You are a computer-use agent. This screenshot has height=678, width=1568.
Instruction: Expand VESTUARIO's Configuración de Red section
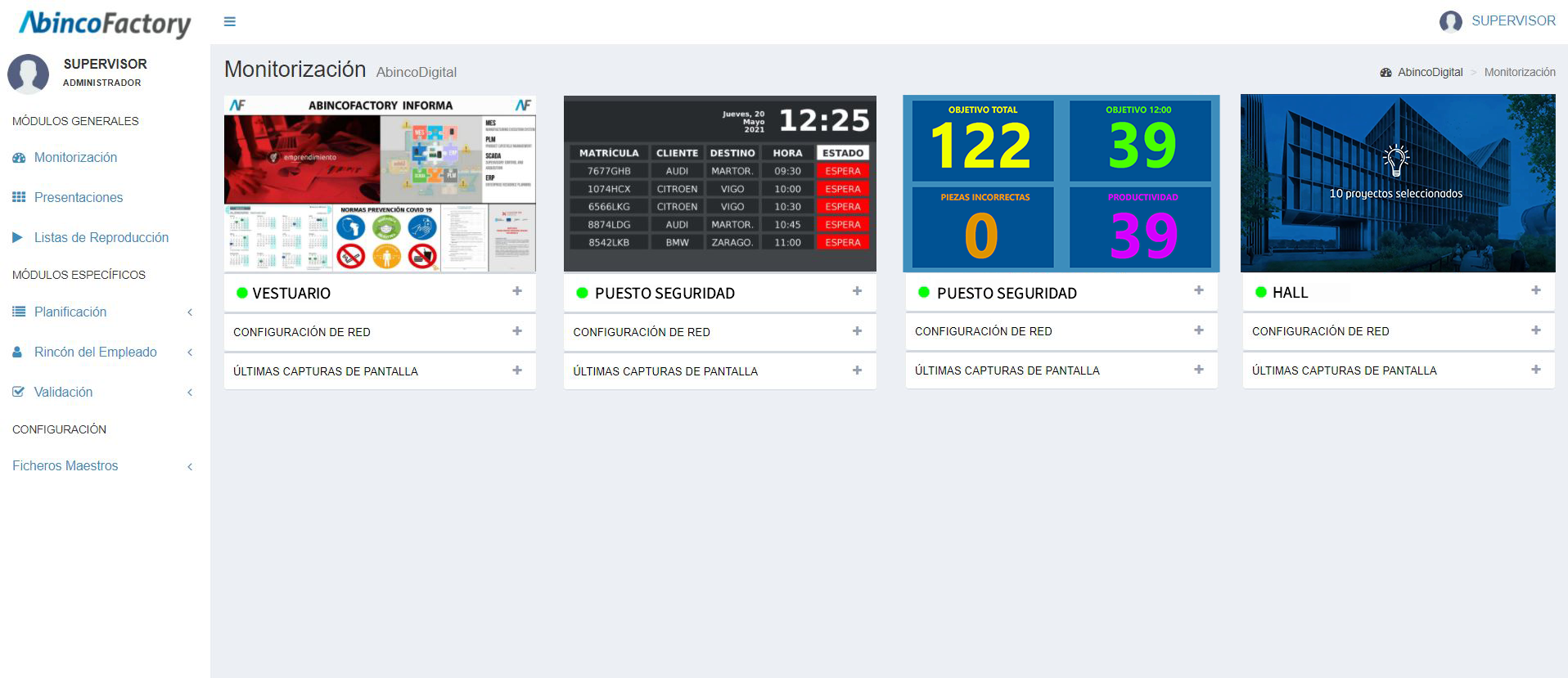tap(517, 331)
